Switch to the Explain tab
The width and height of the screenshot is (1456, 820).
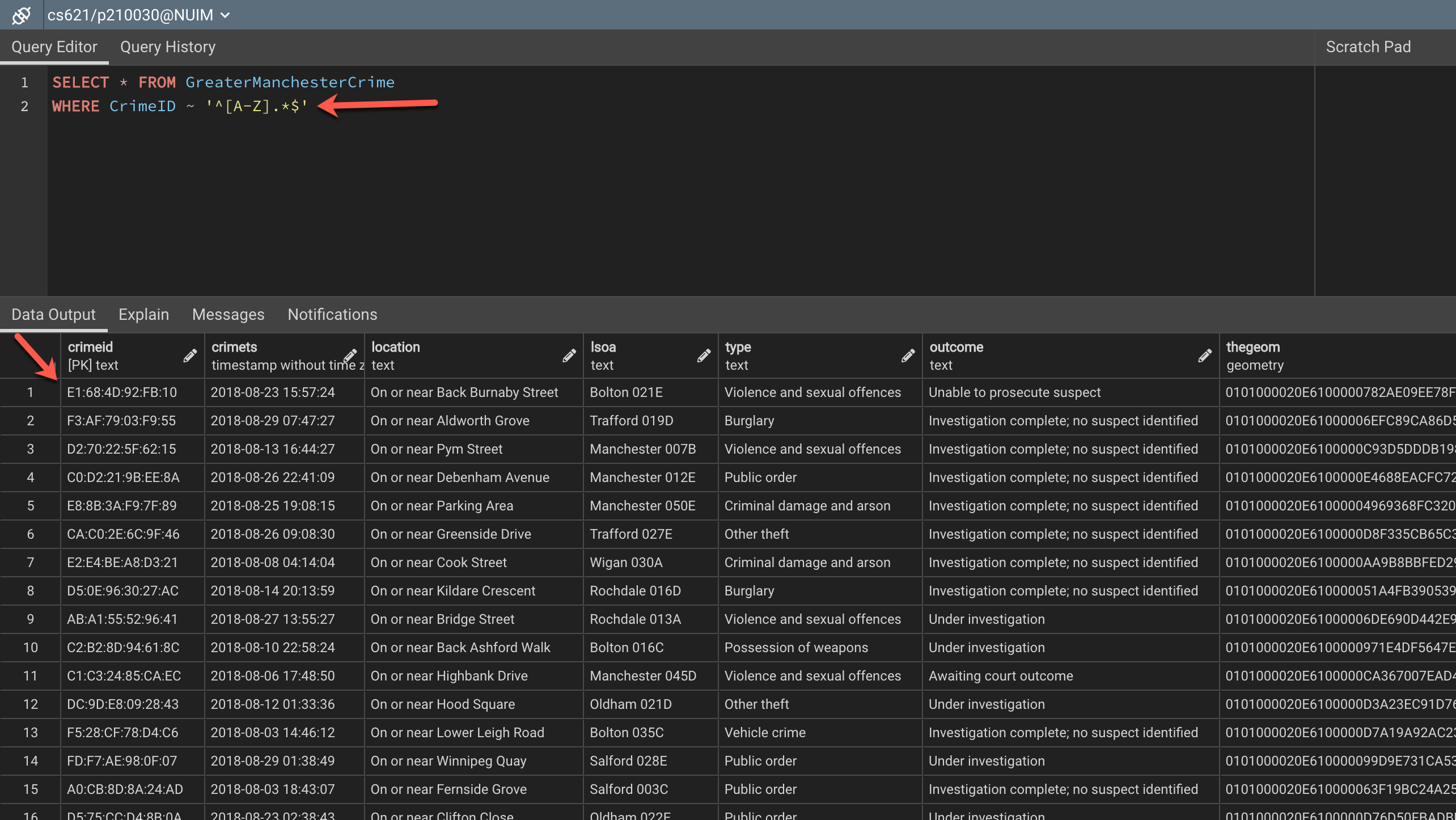point(143,314)
